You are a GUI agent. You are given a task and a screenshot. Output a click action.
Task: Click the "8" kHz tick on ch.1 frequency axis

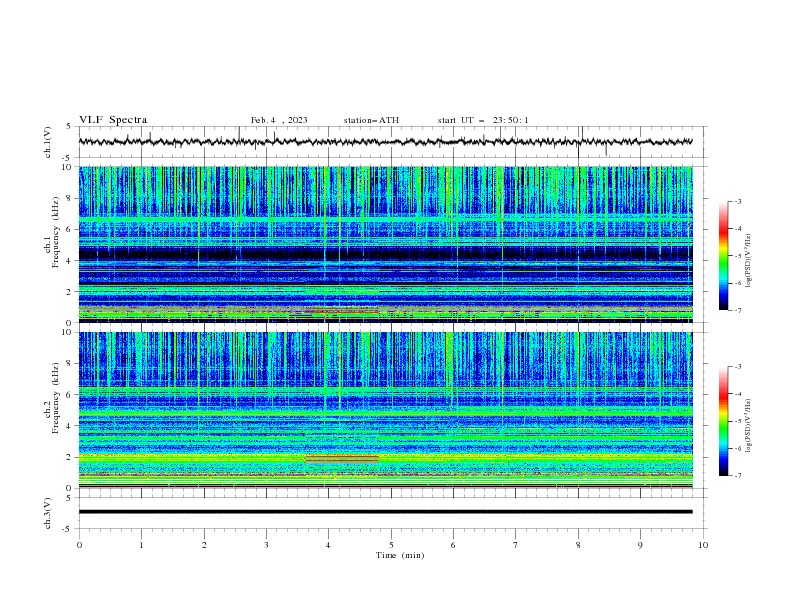click(x=70, y=198)
